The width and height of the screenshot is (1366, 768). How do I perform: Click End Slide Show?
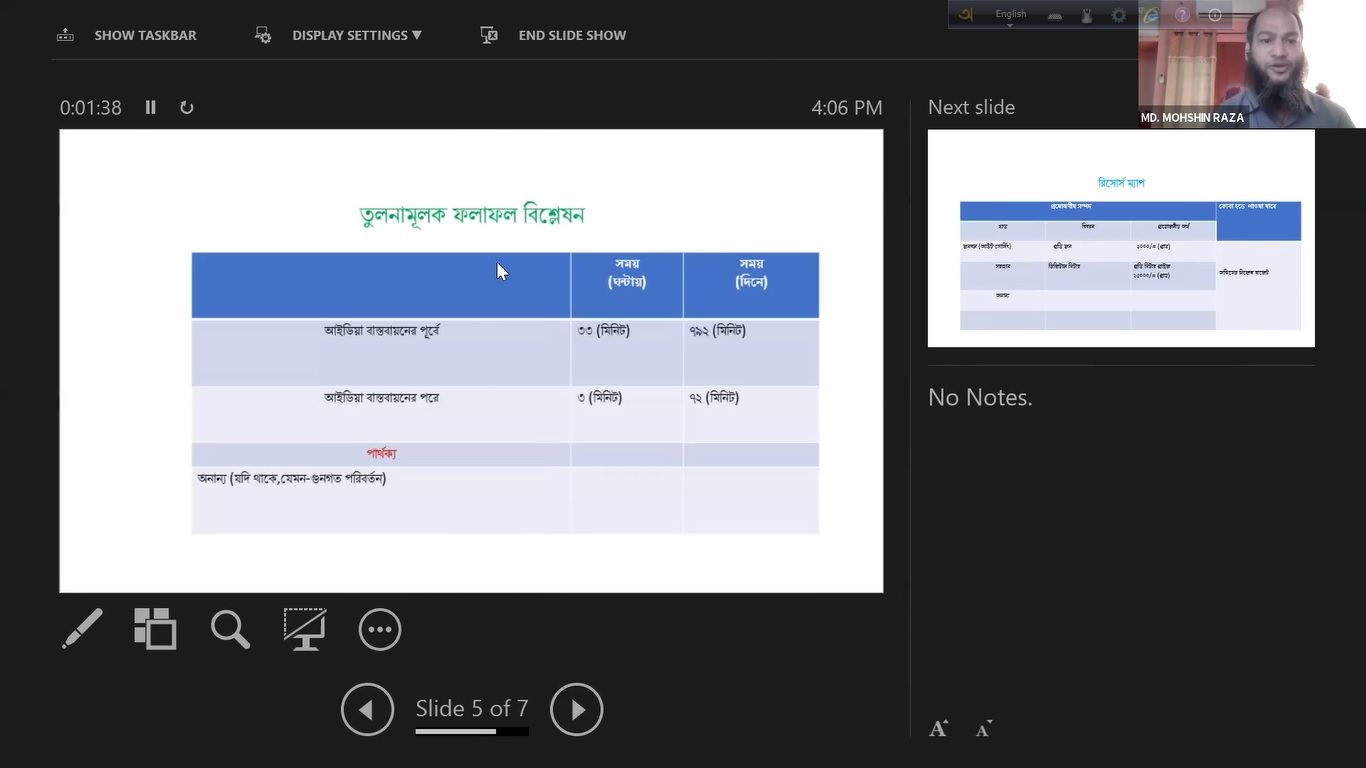pyautogui.click(x=553, y=35)
